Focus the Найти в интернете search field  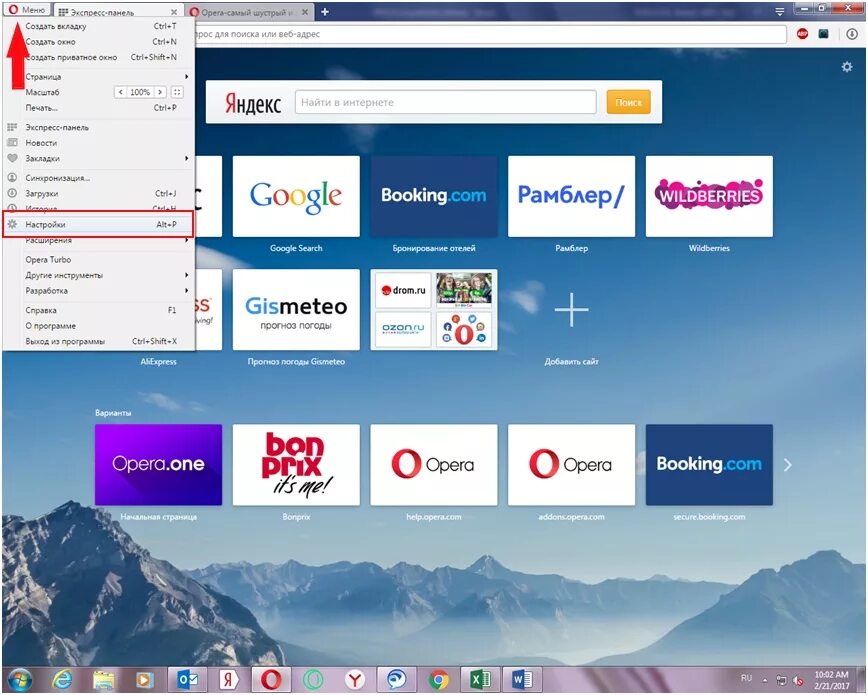(x=446, y=102)
